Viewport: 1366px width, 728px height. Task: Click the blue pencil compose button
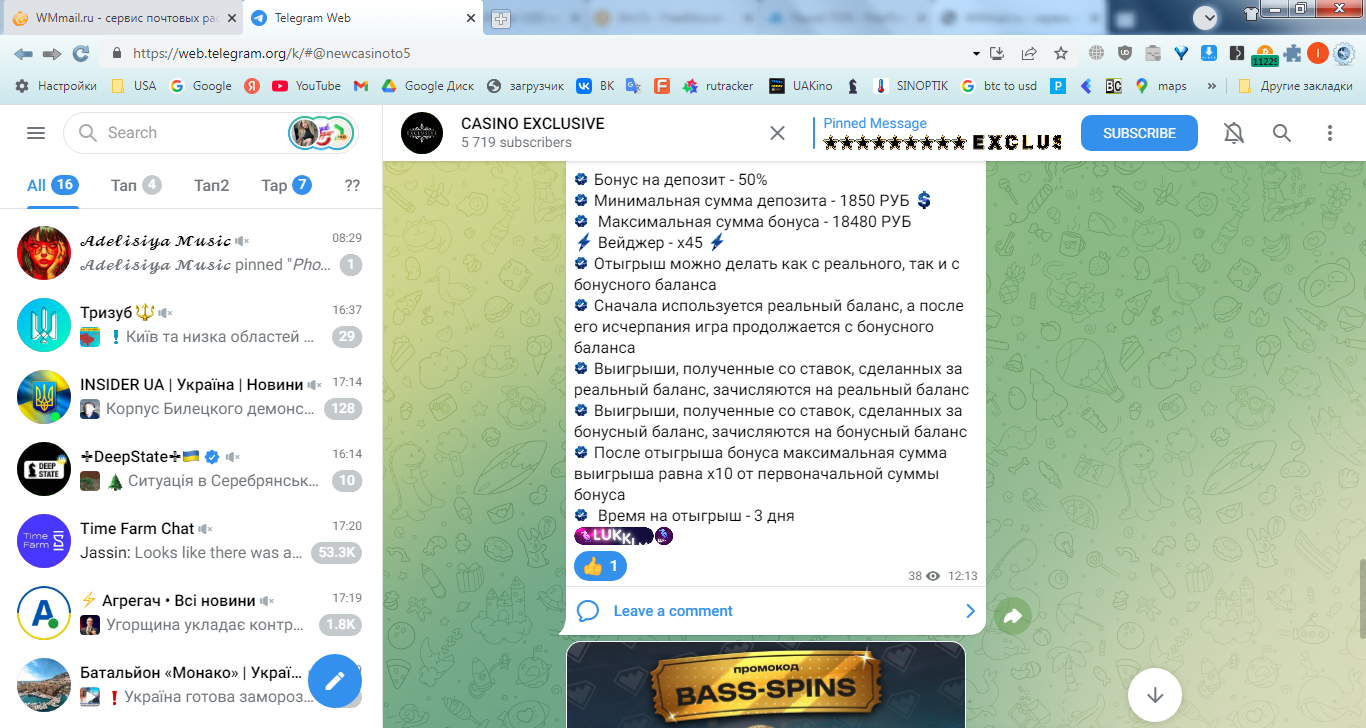coord(335,681)
